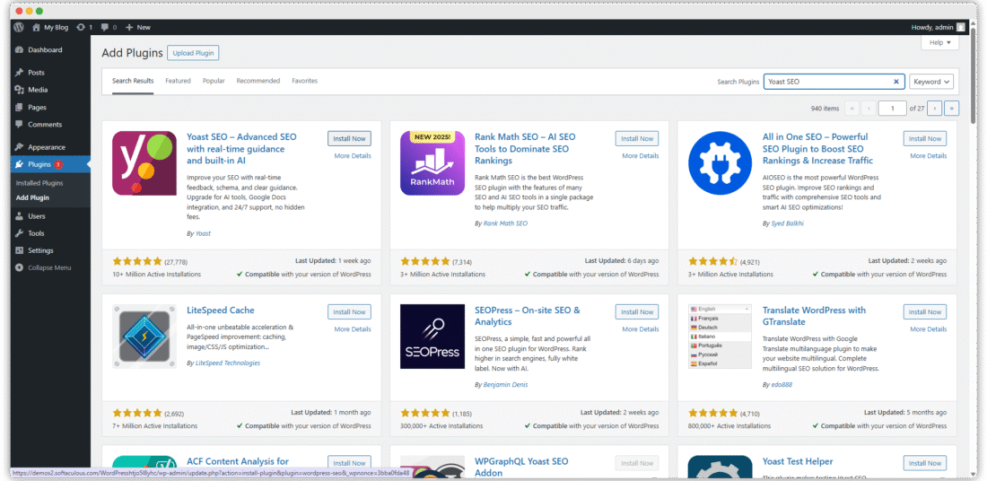
Task: Open the Keyword search type dropdown
Action: pos(931,81)
